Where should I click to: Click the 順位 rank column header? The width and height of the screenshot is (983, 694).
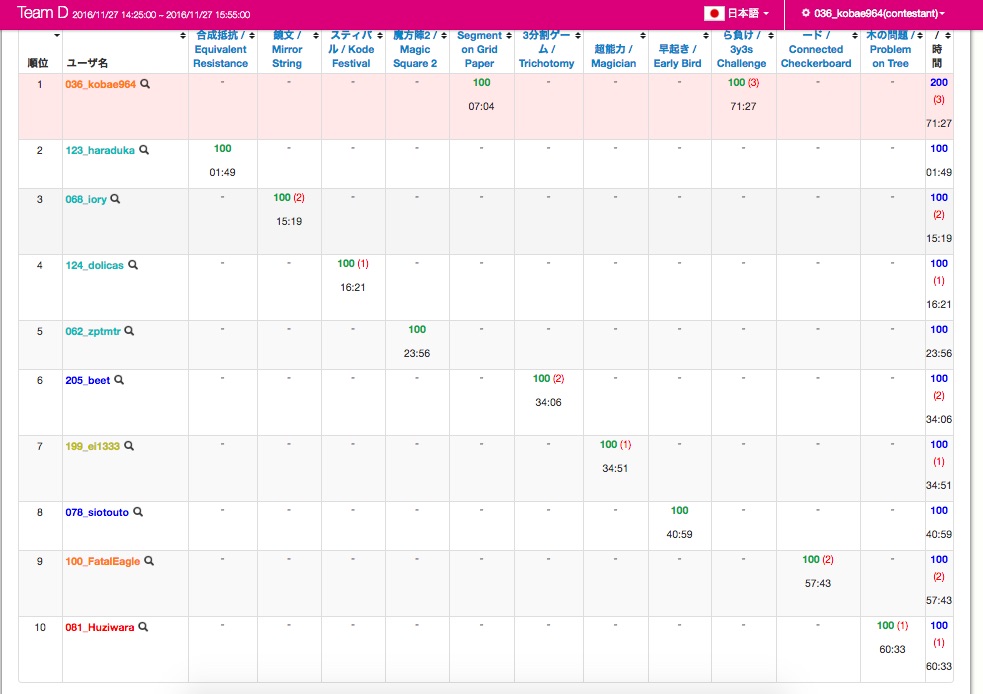pos(38,63)
